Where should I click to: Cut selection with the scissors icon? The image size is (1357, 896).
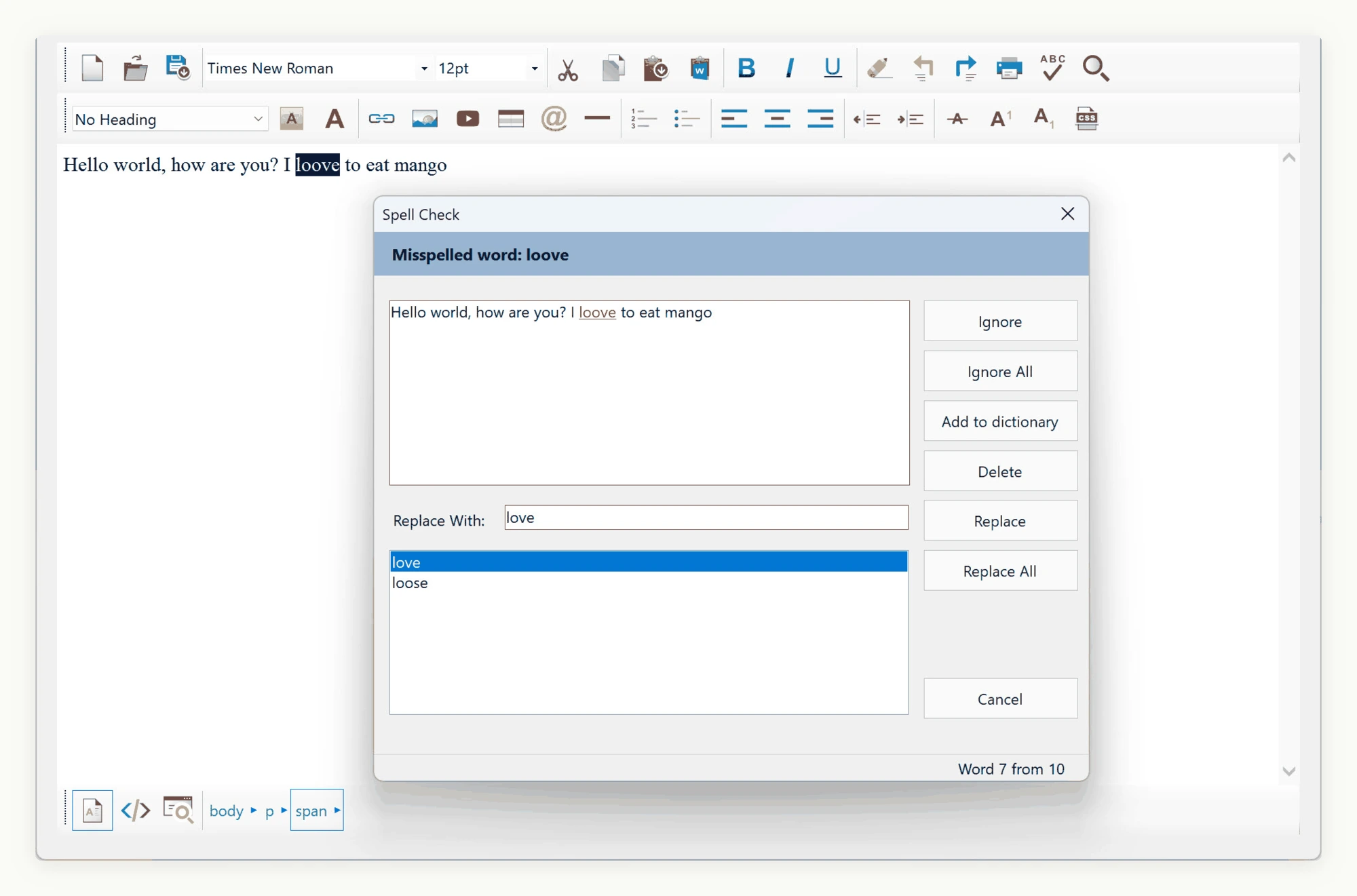click(568, 69)
